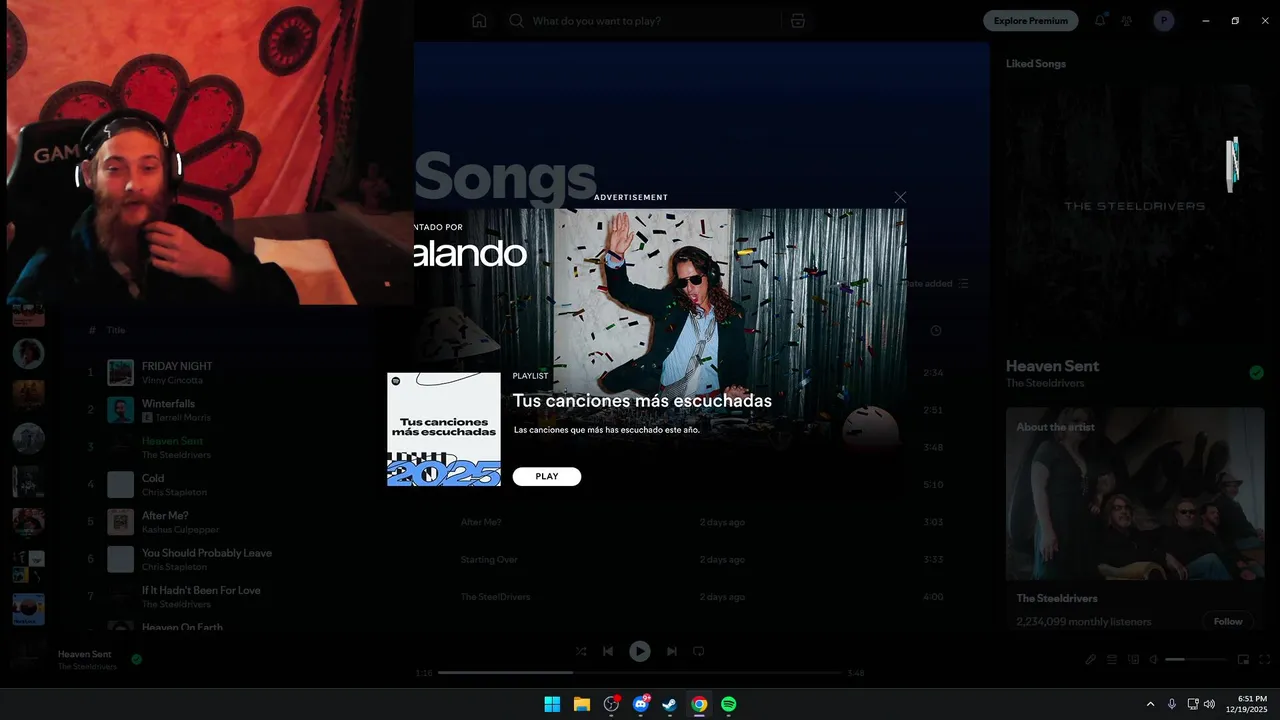Click the clock duration column header
This screenshot has width=1280, height=720.
pos(936,331)
